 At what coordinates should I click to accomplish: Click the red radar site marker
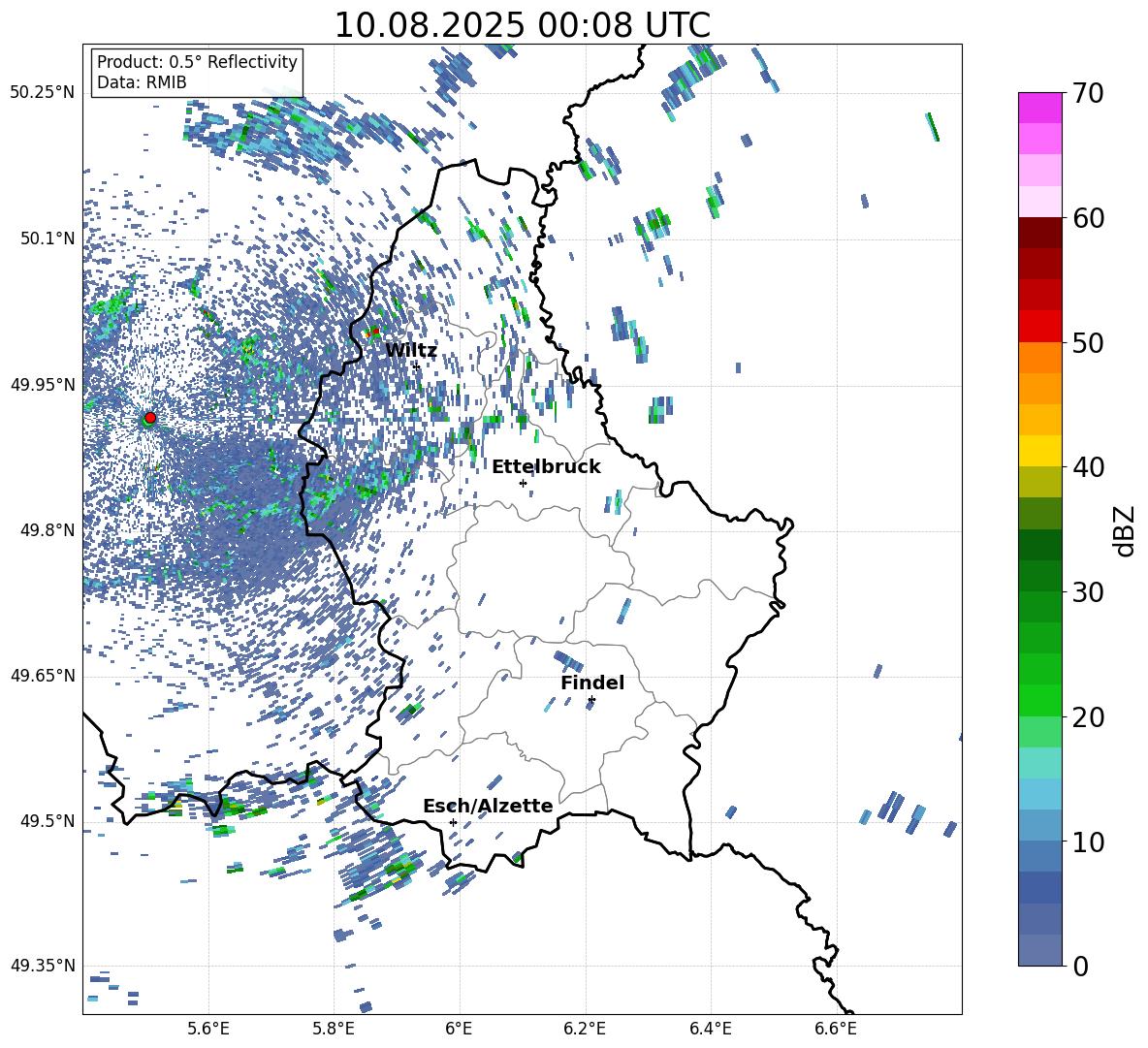tap(150, 417)
